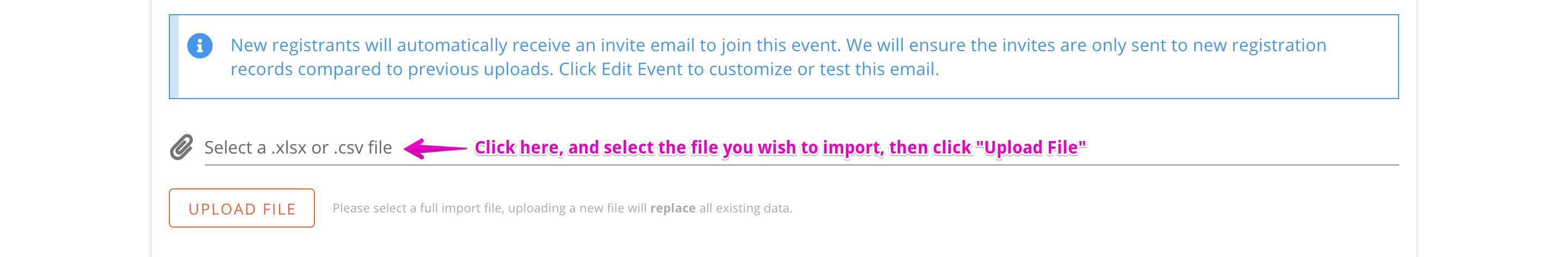Click 'New registrants will automatically receive' banner text
The height and width of the screenshot is (257, 1568).
pyautogui.click(x=400, y=46)
